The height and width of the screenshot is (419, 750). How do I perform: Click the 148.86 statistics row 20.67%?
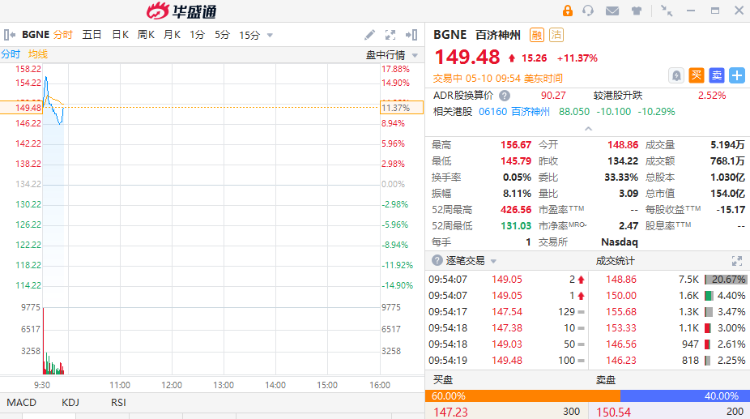click(x=669, y=279)
